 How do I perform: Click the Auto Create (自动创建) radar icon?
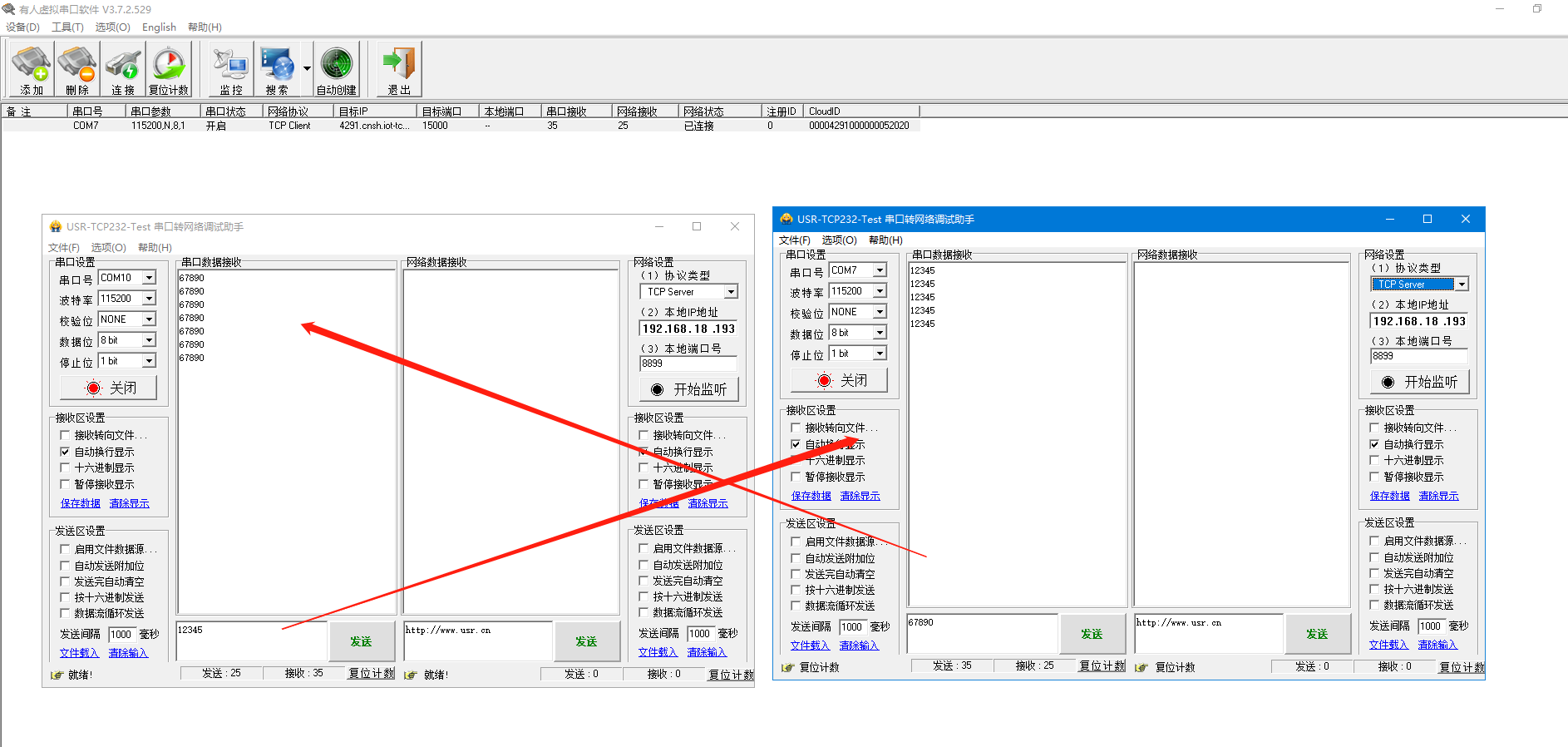click(337, 70)
